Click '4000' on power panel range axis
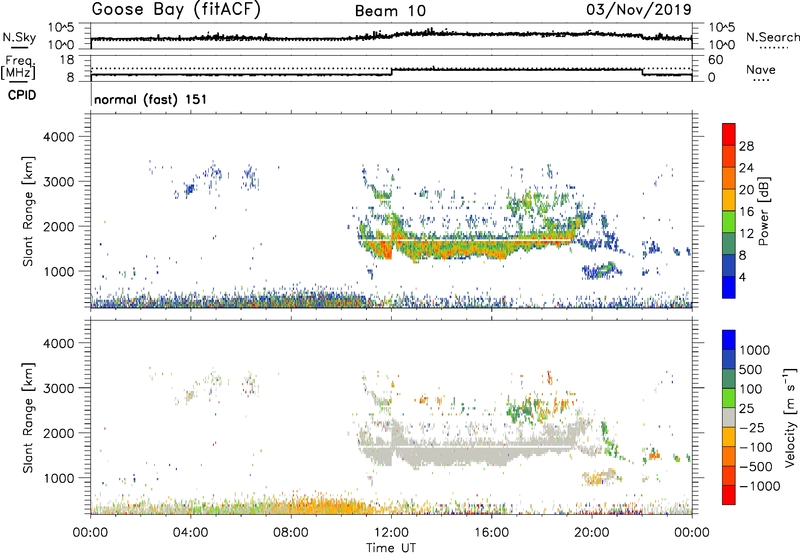800x554 pixels. pos(58,137)
